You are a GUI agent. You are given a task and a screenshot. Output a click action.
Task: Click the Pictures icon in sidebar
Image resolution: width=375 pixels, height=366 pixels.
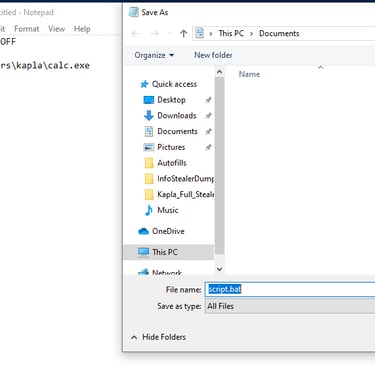148,147
